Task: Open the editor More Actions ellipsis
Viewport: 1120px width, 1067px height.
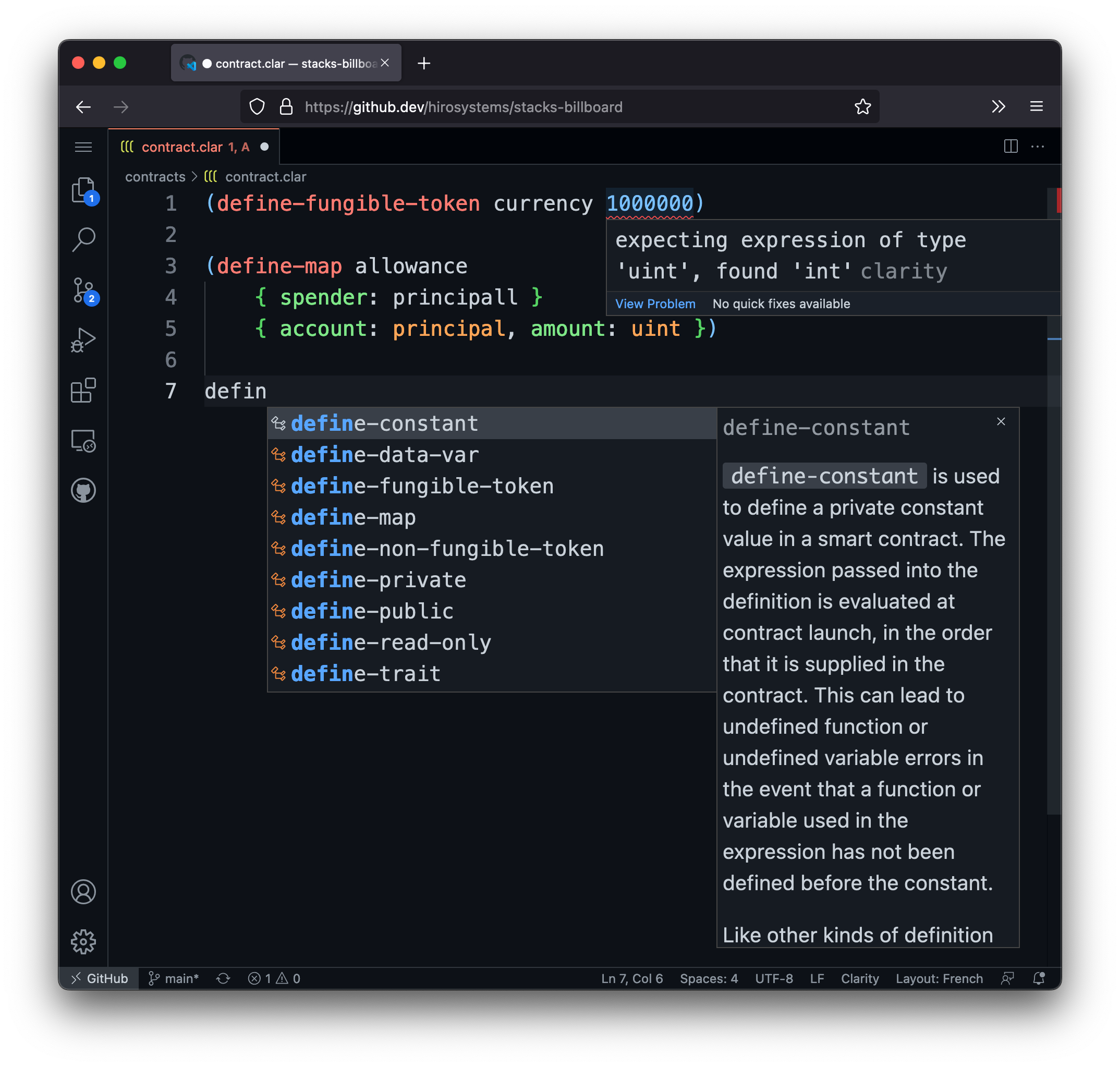Action: pyautogui.click(x=1038, y=147)
